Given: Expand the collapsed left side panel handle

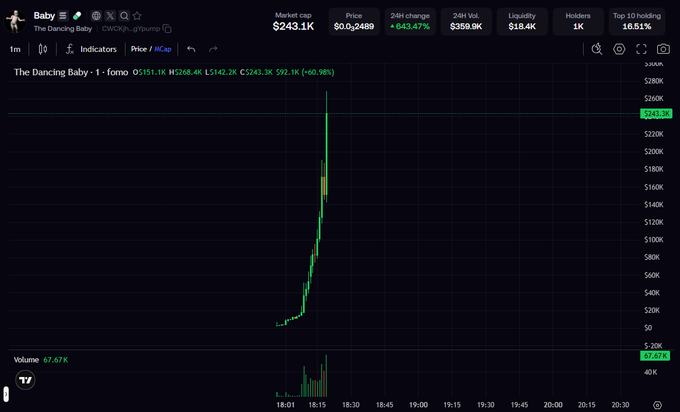Looking at the screenshot, I should 6,394.
